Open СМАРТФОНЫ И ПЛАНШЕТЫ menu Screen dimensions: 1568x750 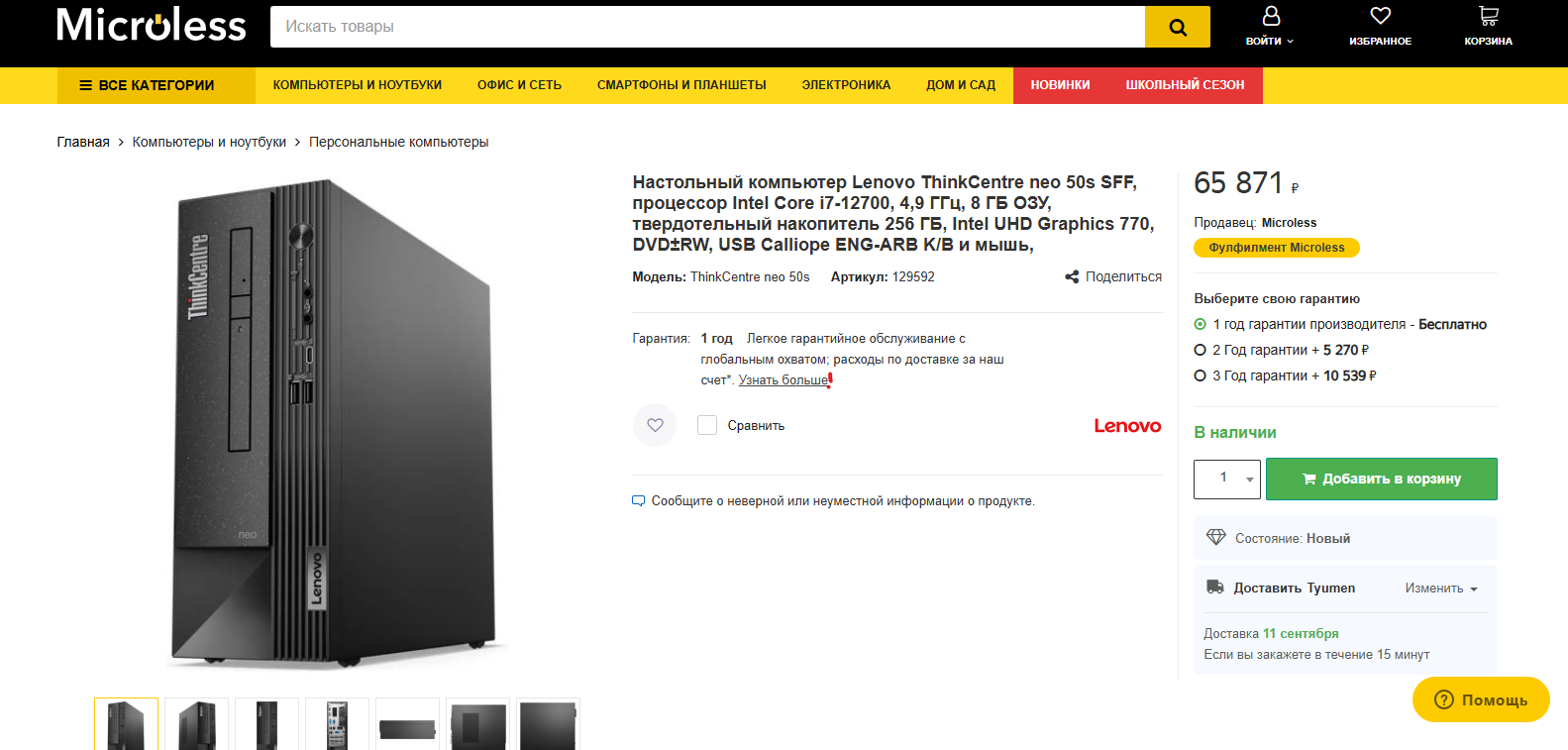[681, 85]
